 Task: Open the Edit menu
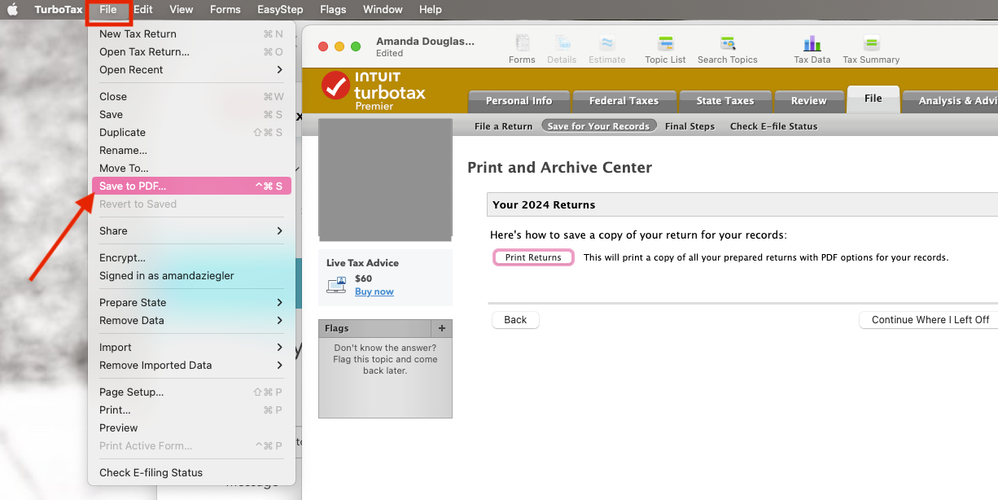coord(143,10)
